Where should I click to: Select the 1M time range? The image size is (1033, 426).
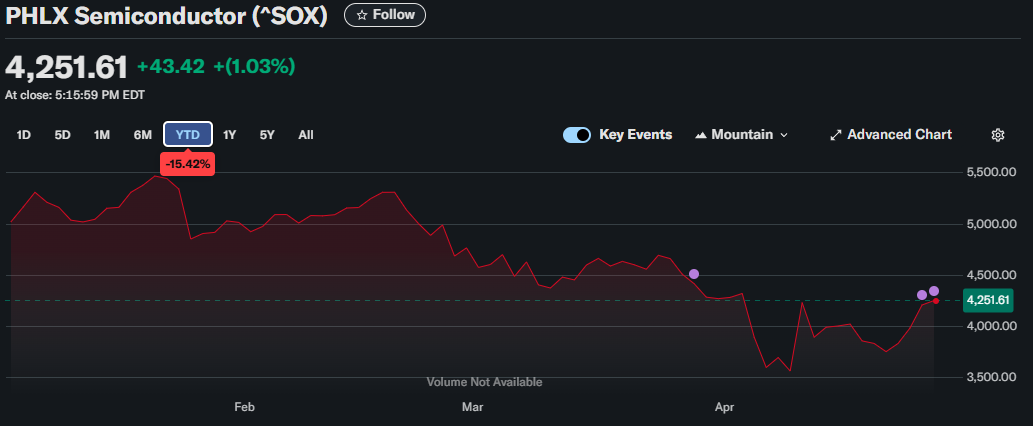coord(101,135)
